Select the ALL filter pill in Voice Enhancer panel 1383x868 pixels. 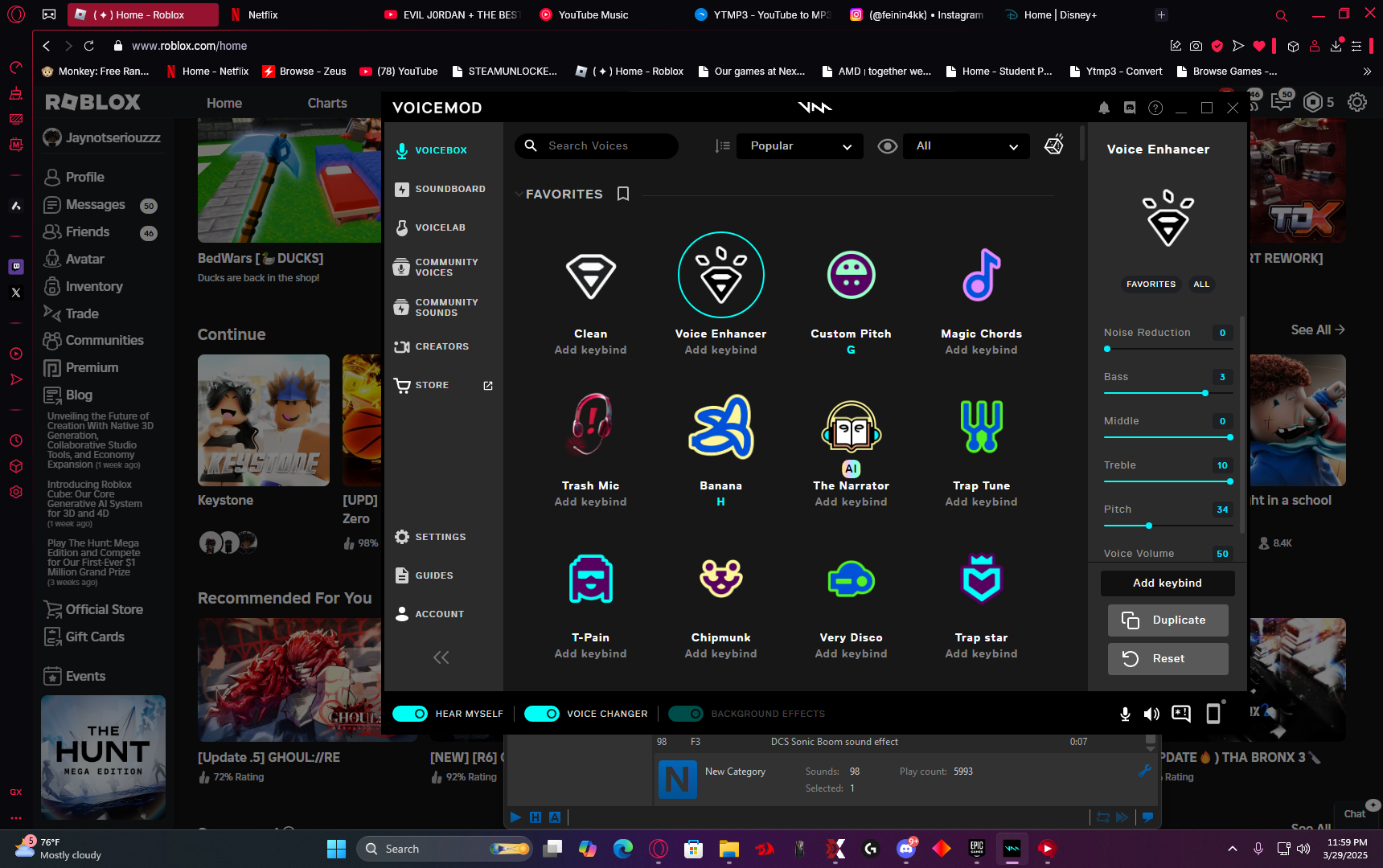[1201, 284]
